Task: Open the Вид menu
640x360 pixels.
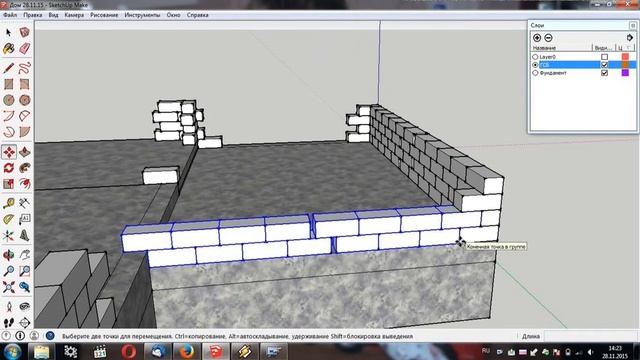Action: click(x=53, y=15)
